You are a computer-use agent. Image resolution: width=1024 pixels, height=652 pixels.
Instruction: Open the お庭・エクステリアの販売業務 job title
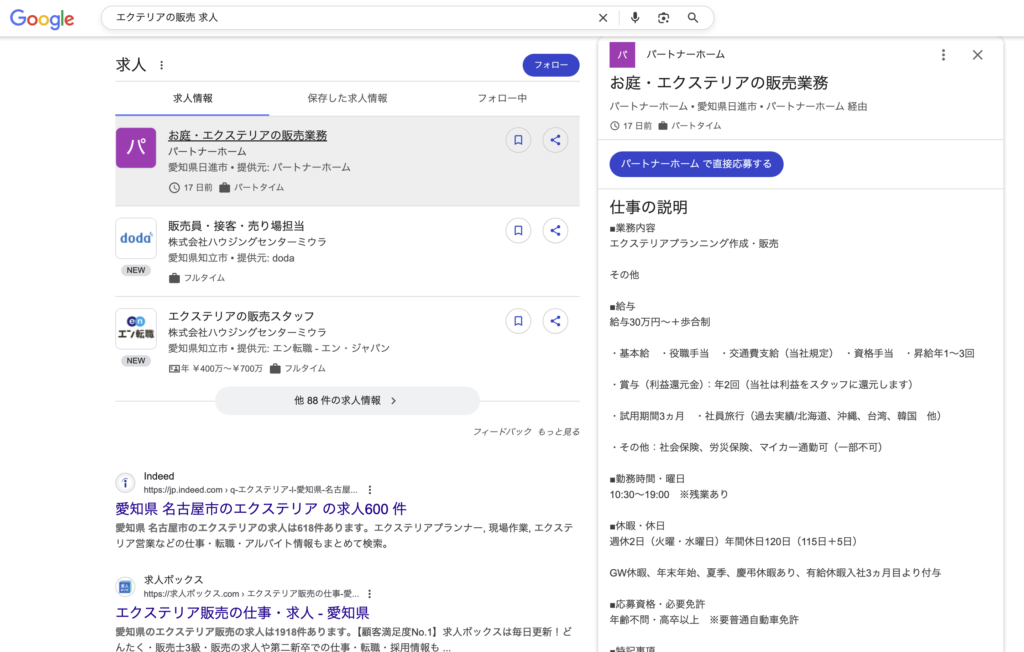click(248, 135)
